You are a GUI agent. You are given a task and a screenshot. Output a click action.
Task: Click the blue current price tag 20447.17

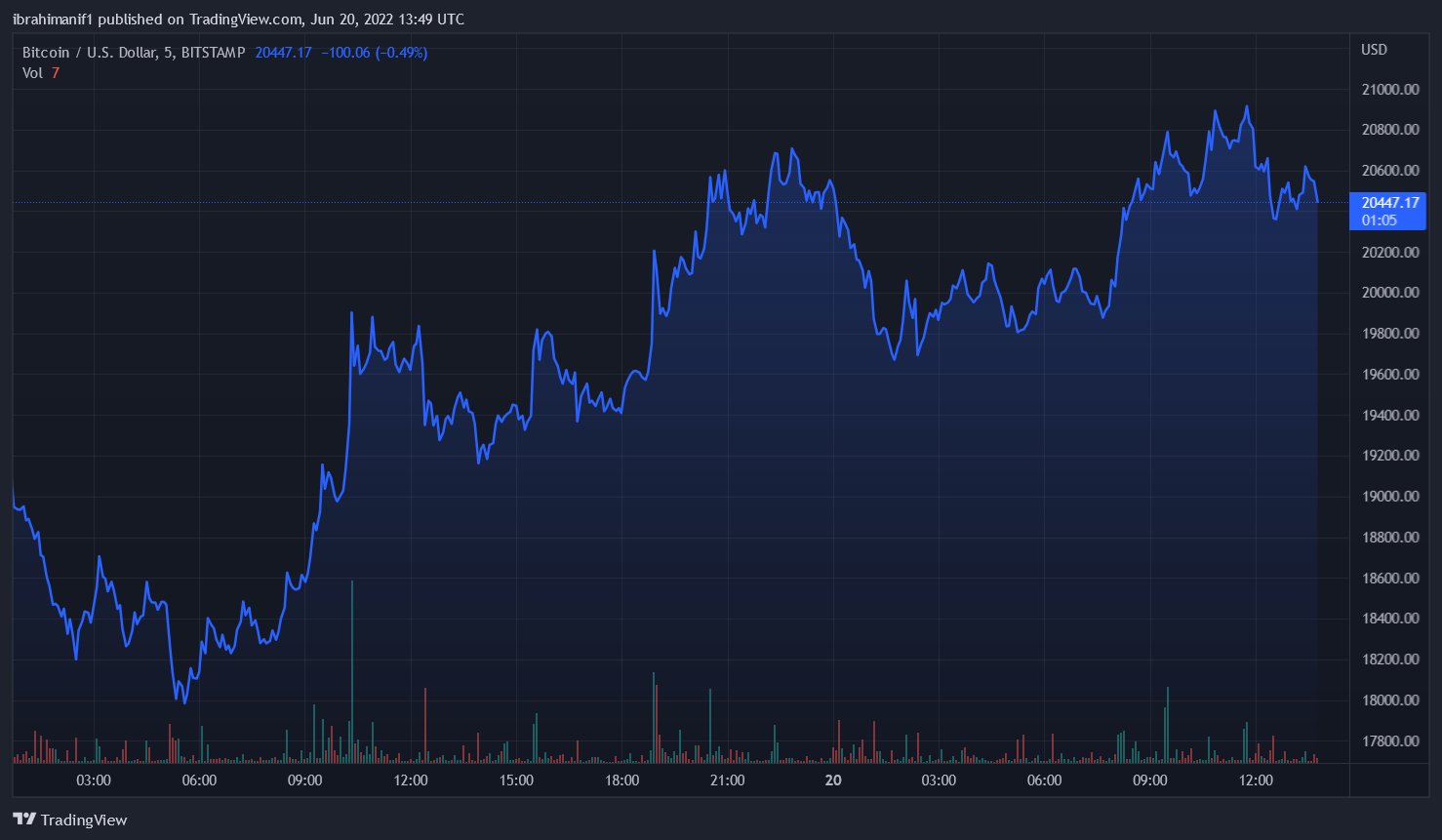1389,203
